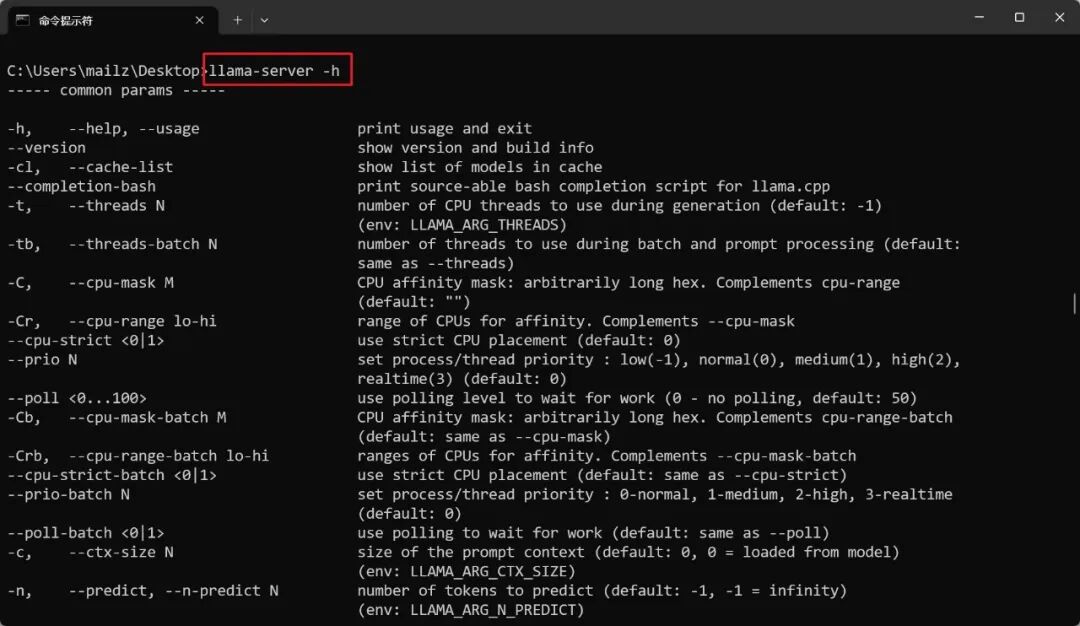
Task: Click the '--version' option
Action: coord(46,147)
